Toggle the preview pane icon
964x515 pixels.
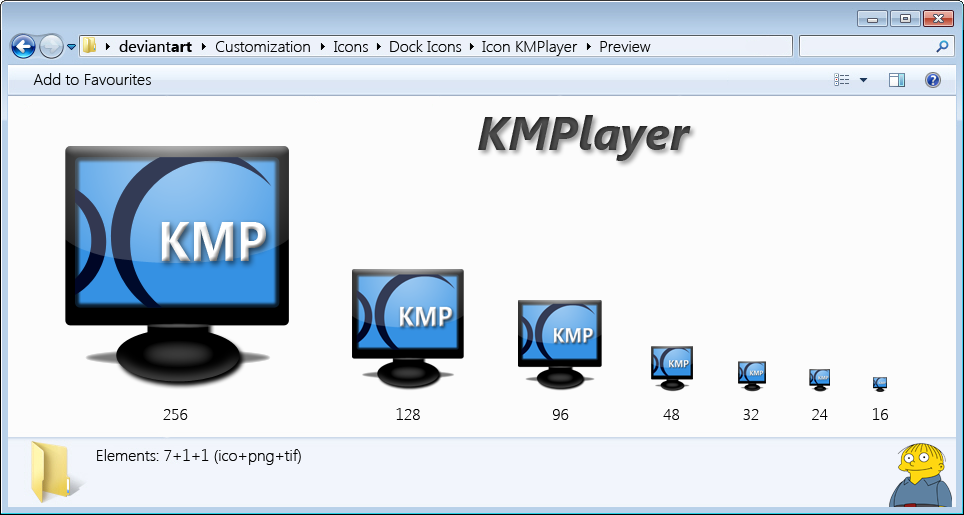(x=897, y=80)
